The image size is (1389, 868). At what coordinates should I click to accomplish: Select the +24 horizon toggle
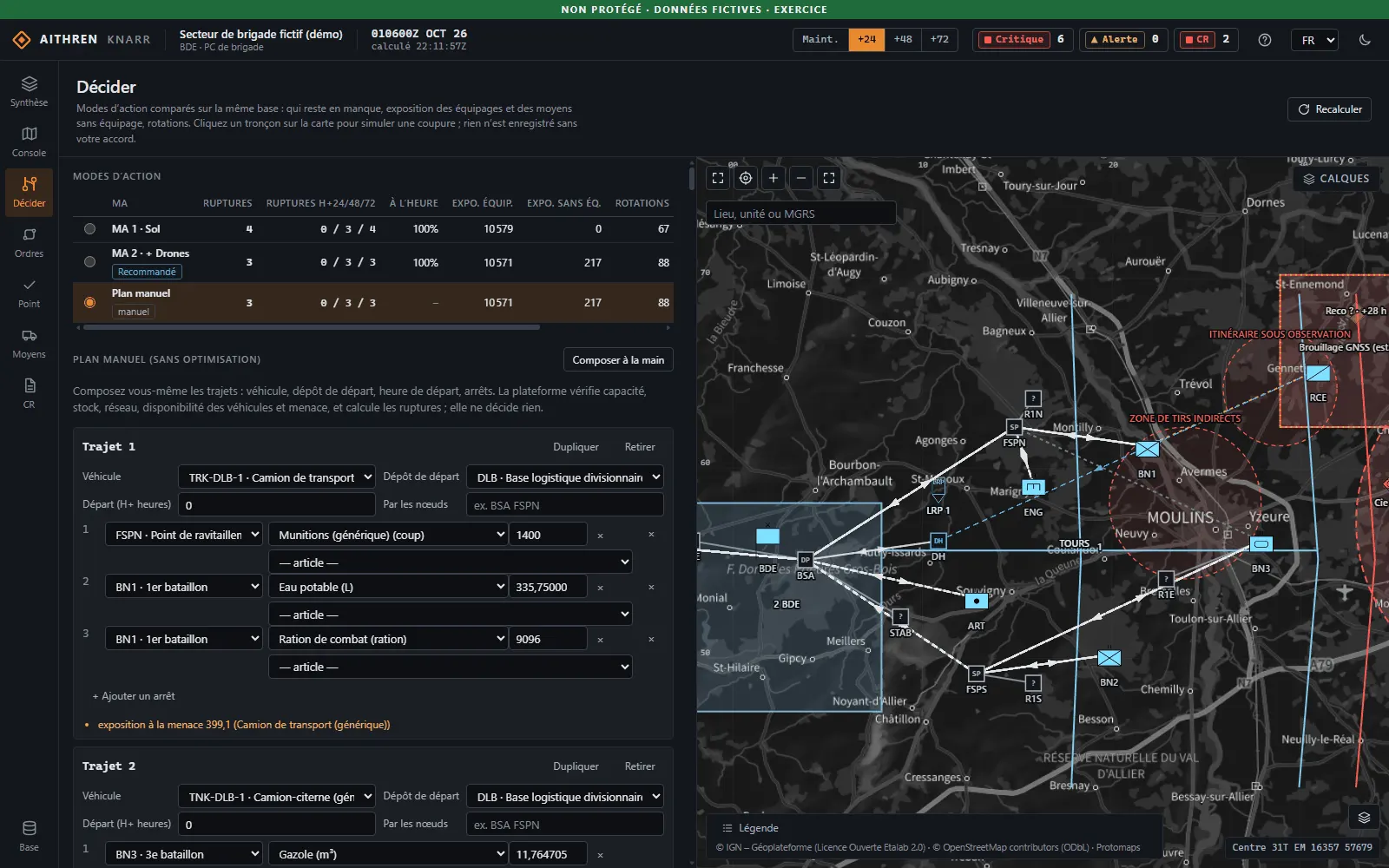pos(866,40)
